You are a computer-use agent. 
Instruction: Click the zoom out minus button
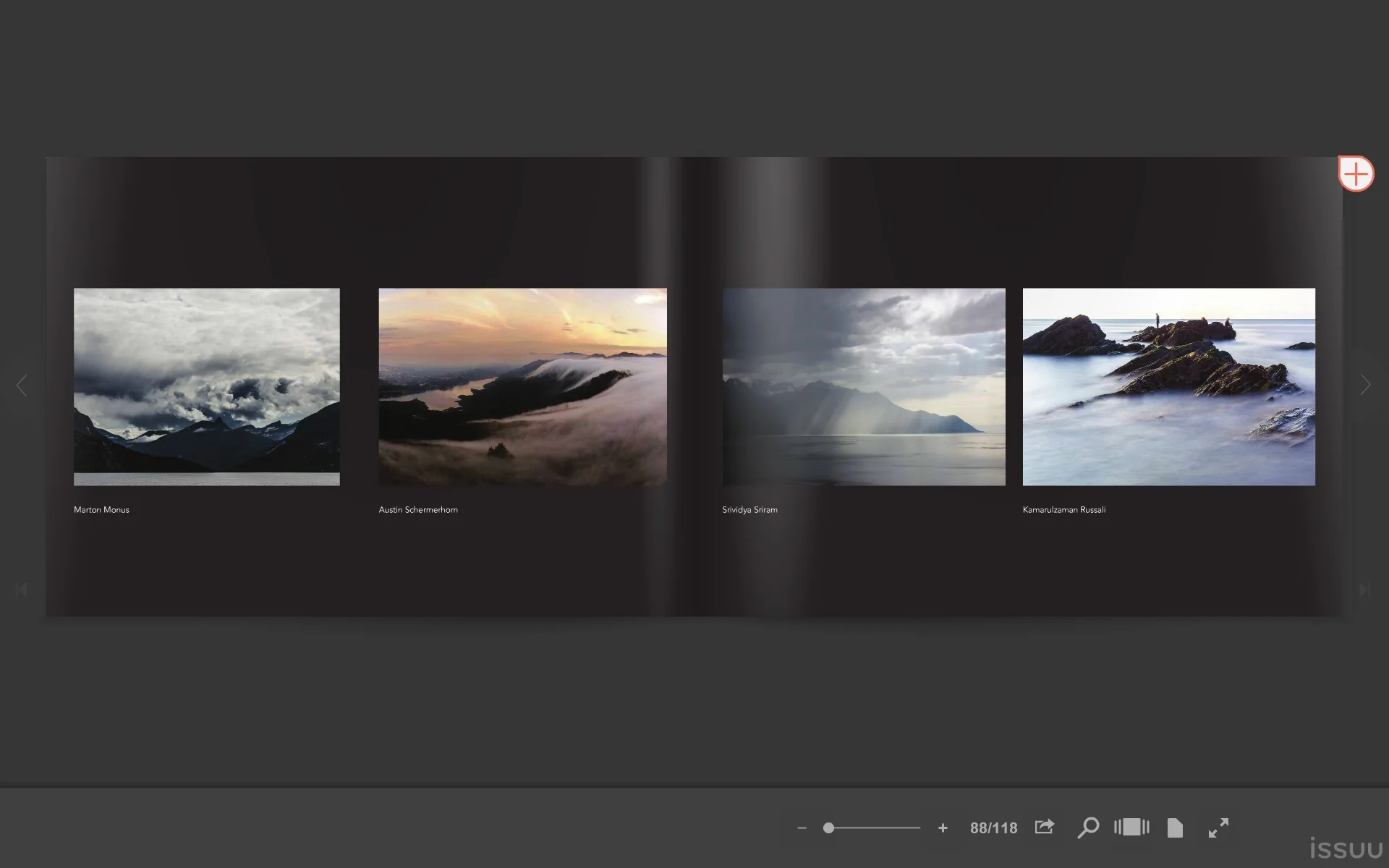(x=802, y=827)
